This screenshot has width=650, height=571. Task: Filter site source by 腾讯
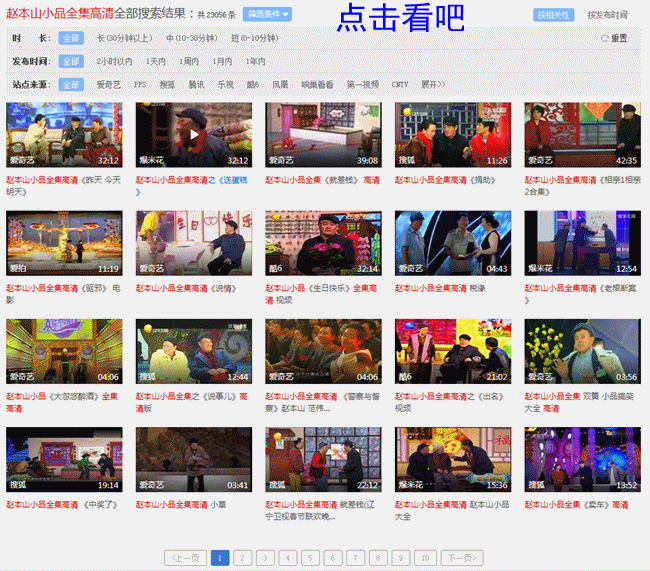tap(197, 85)
